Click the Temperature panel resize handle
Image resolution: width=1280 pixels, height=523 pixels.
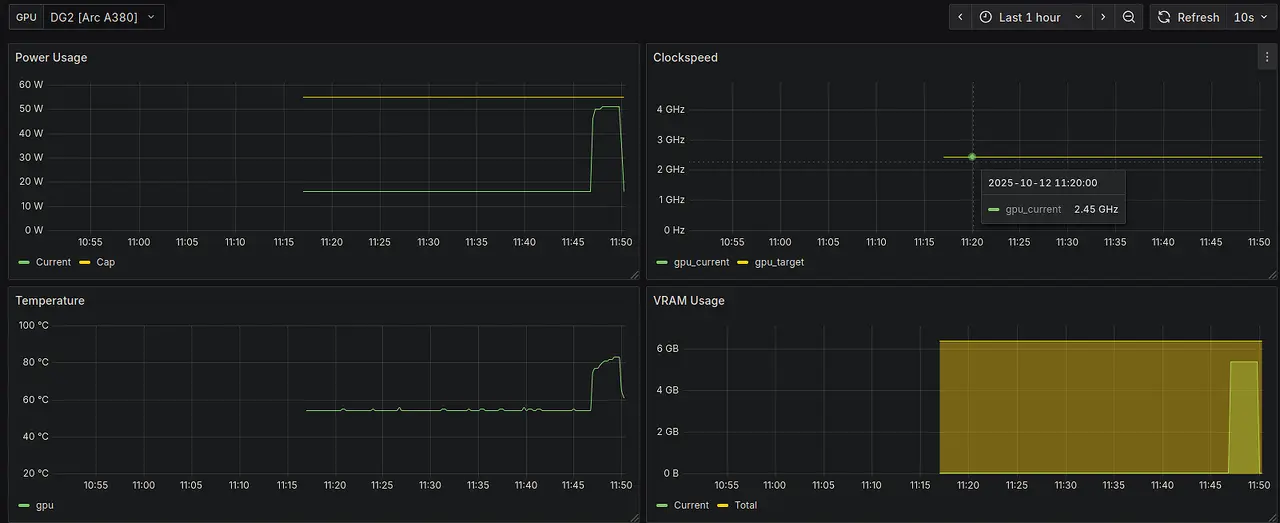point(634,517)
